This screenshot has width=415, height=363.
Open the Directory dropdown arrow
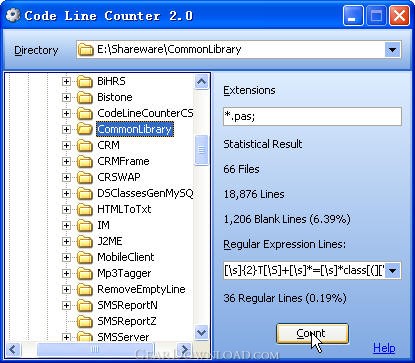tap(393, 50)
